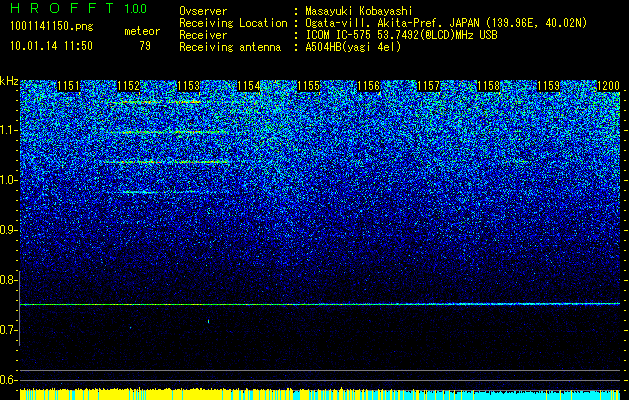Click the 0.6 frequency axis label

pyautogui.click(x=8, y=380)
